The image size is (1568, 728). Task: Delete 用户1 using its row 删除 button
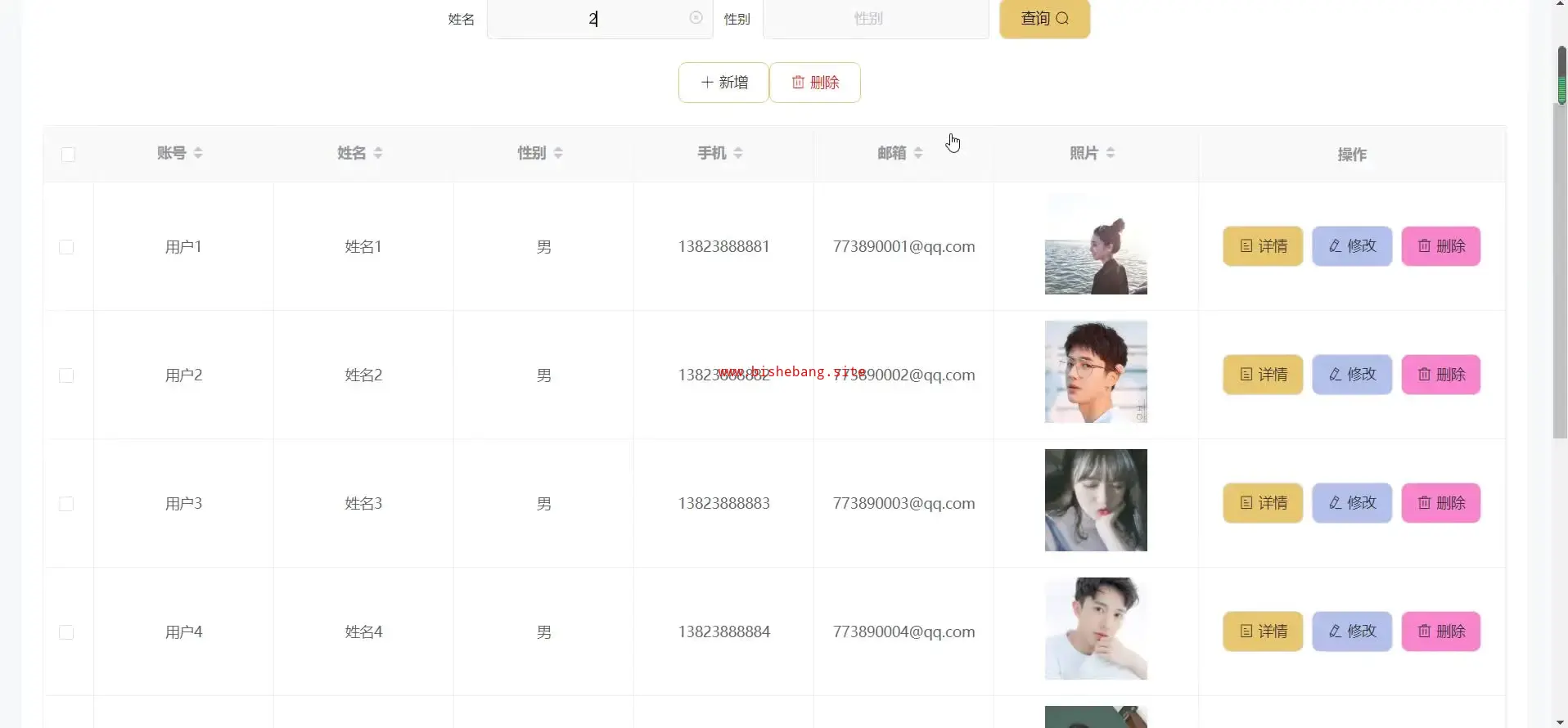coord(1441,246)
